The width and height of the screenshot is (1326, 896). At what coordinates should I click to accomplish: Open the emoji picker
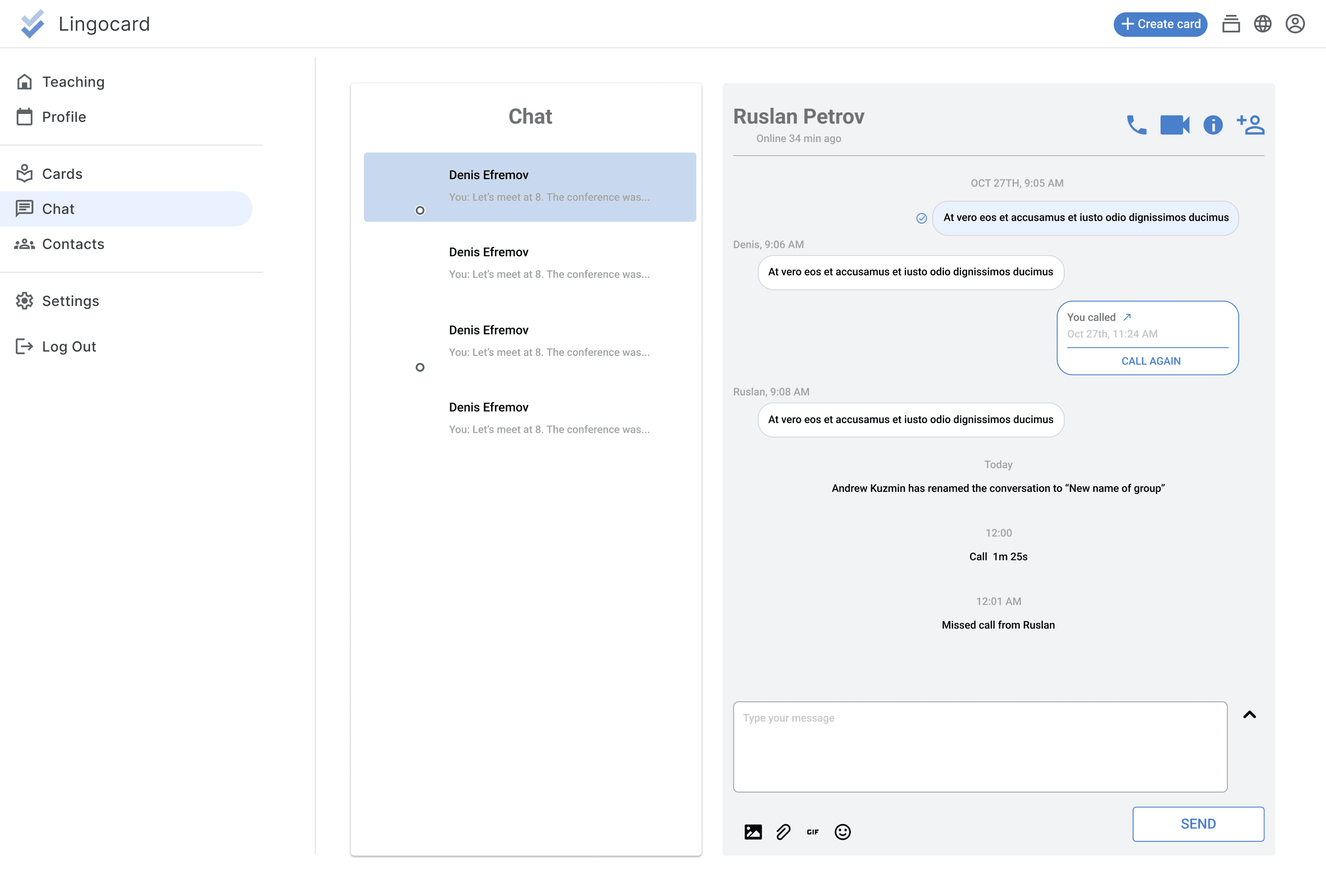[x=842, y=832]
